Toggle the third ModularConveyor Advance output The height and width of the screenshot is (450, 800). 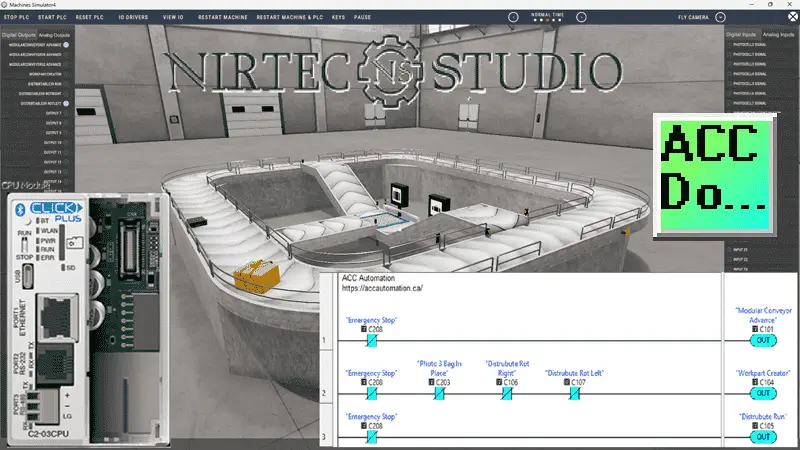pos(66,64)
